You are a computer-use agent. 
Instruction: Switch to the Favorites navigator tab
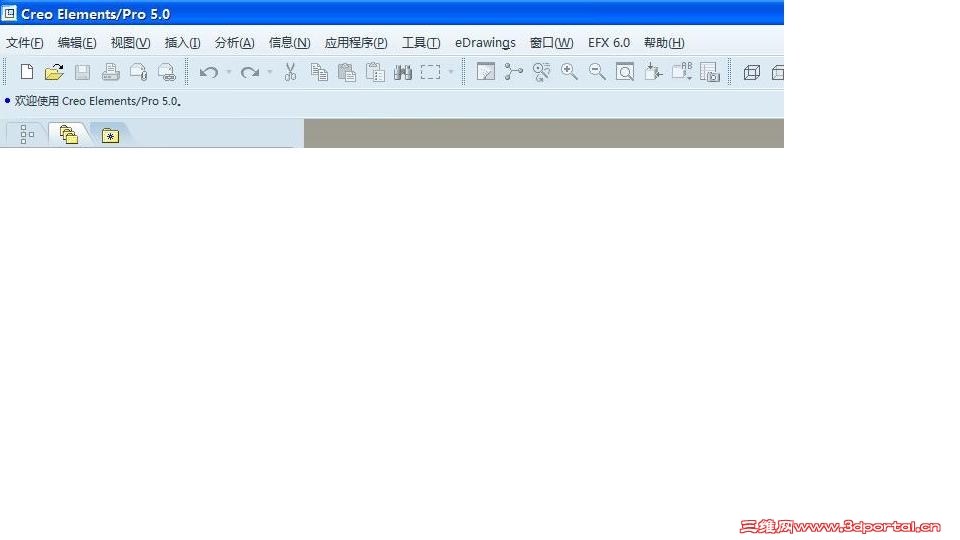(x=110, y=135)
